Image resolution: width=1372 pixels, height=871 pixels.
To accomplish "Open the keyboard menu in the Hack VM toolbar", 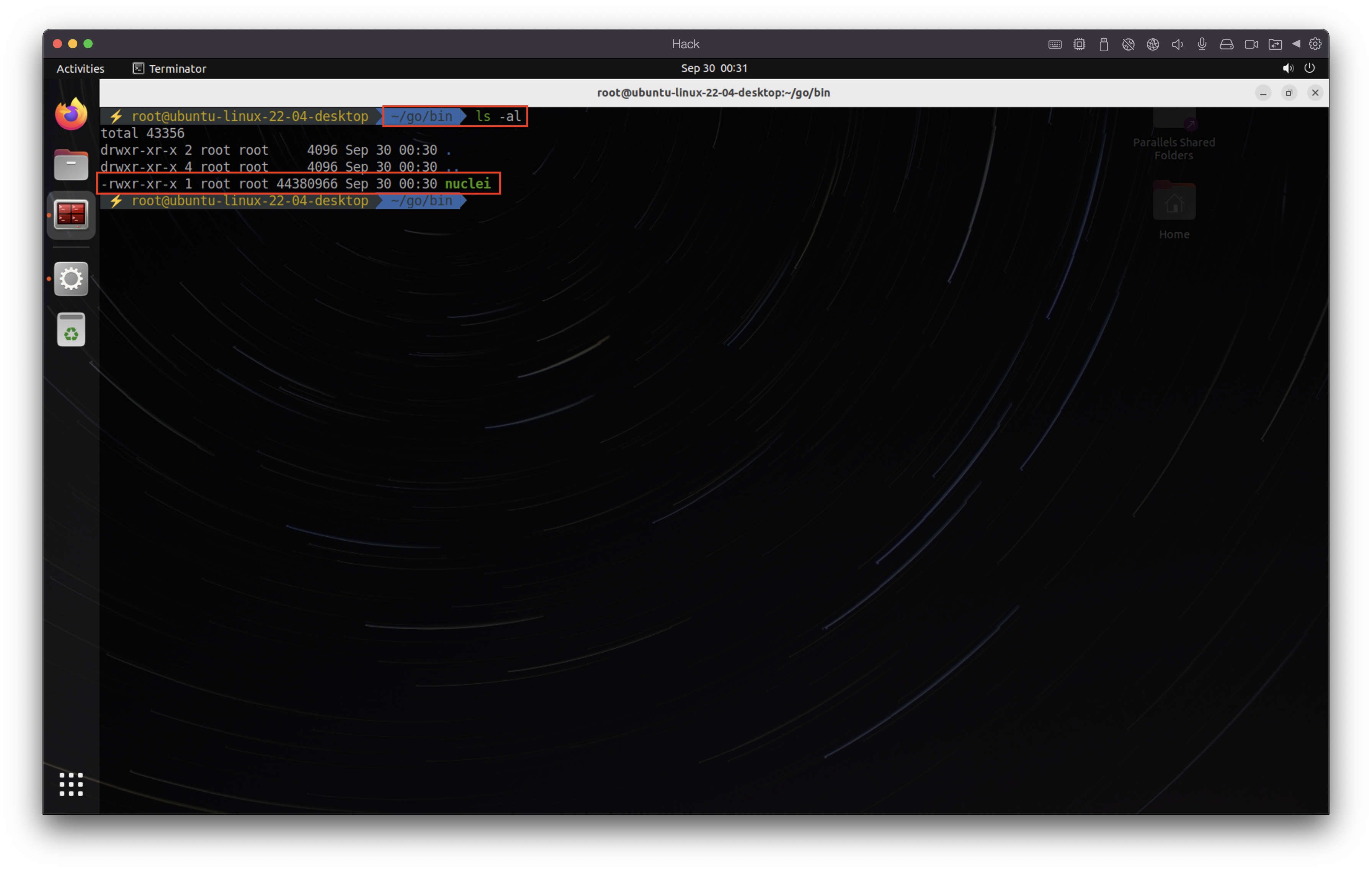I will [x=1055, y=44].
